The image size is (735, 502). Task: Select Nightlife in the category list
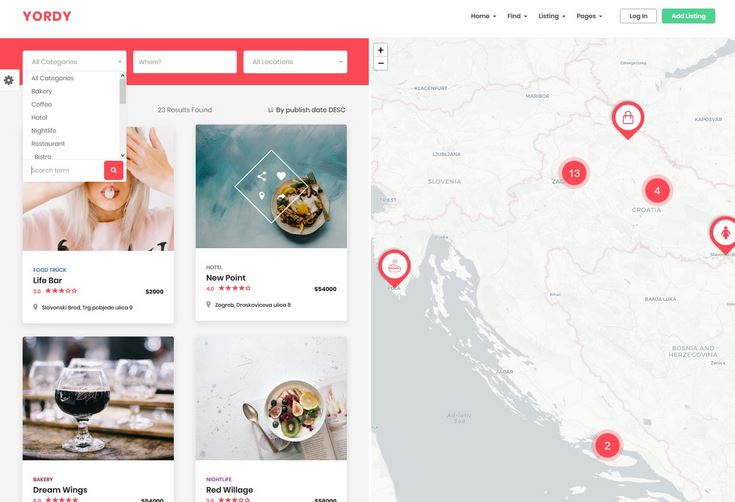(44, 131)
